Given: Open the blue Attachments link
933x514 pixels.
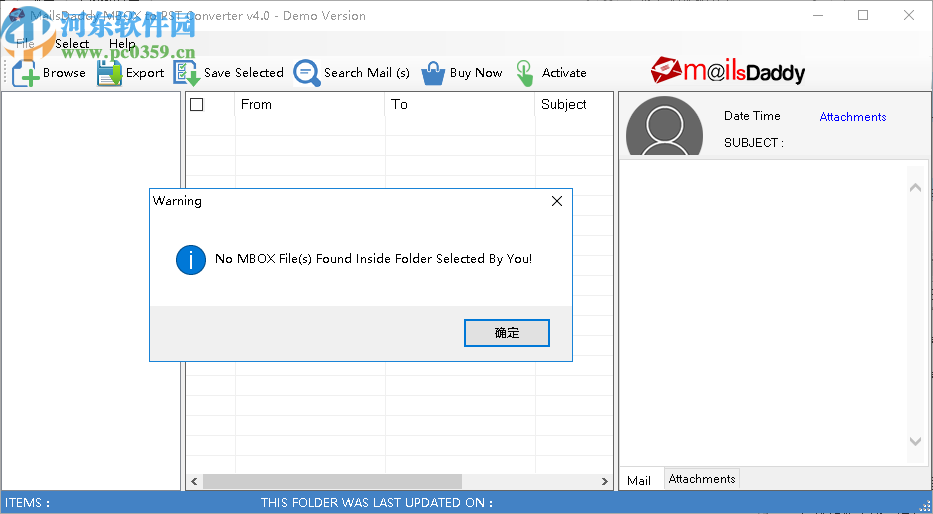Looking at the screenshot, I should point(853,117).
